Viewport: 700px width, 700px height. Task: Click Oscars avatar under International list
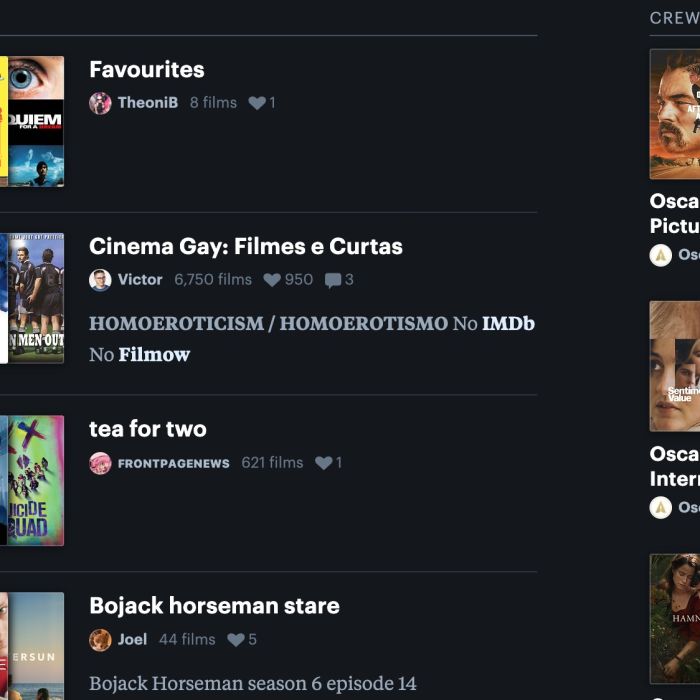[x=661, y=508]
